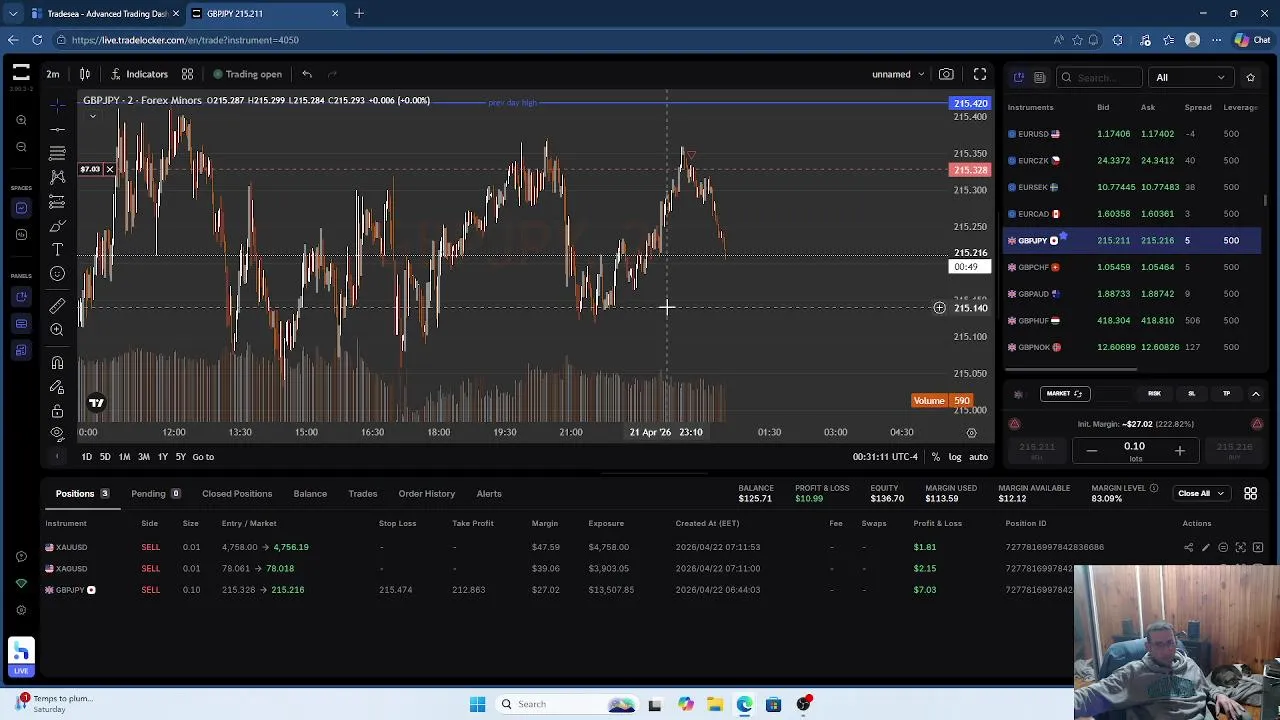Image resolution: width=1280 pixels, height=720 pixels.
Task: Select the ruler measure tool
Action: [x=57, y=305]
